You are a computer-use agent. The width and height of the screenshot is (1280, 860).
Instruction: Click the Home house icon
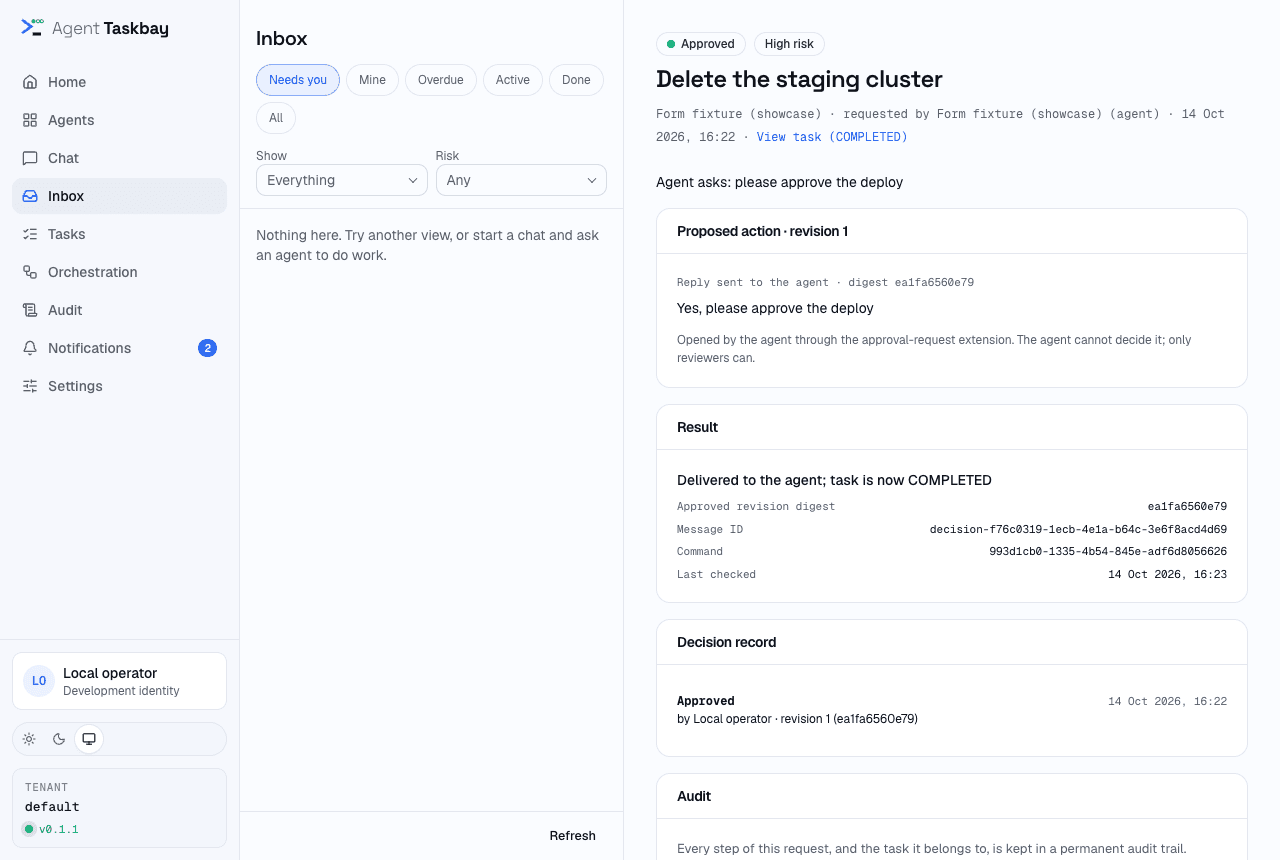pyautogui.click(x=30, y=82)
